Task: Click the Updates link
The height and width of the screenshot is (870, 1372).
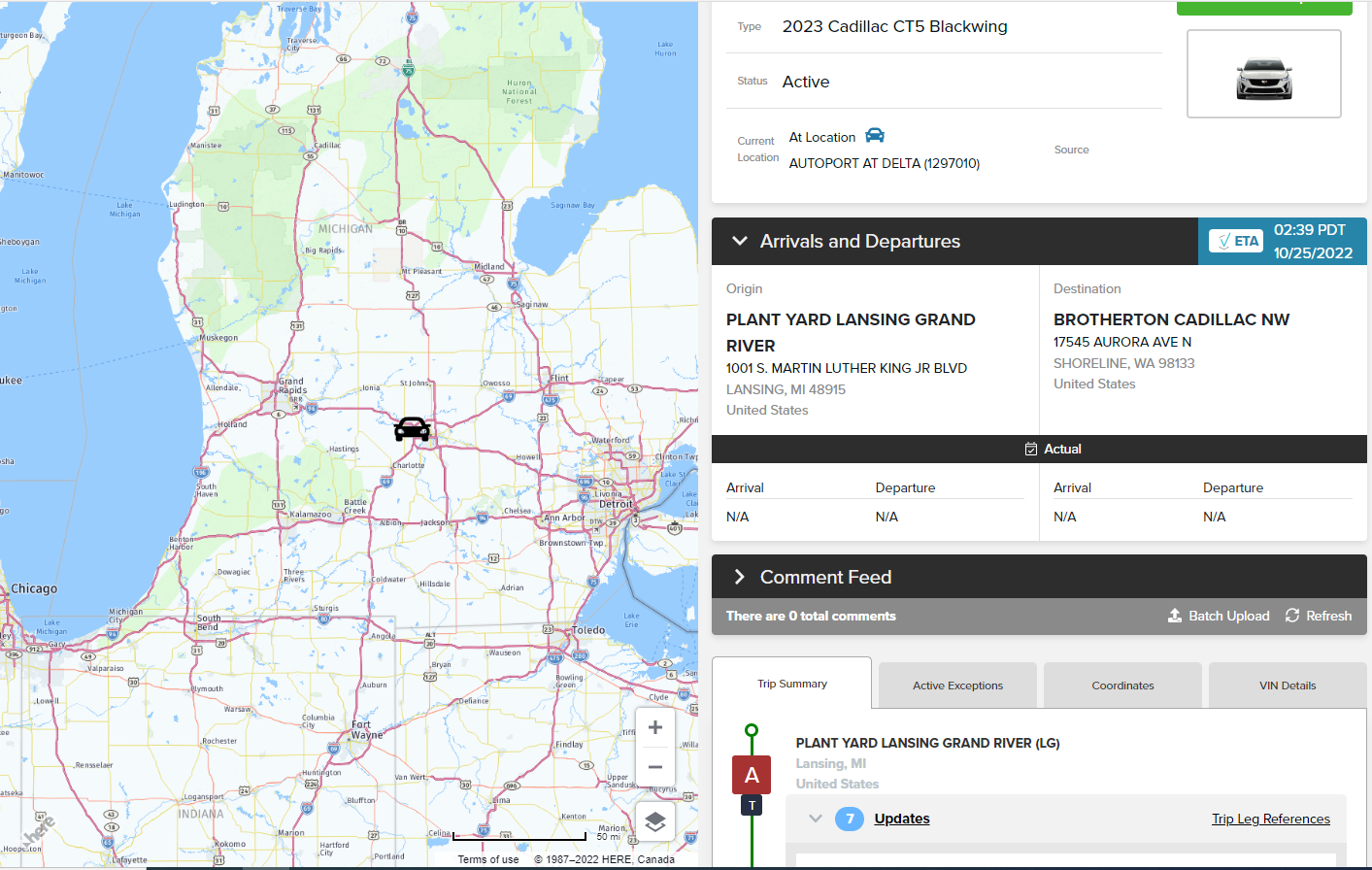Action: (x=902, y=819)
